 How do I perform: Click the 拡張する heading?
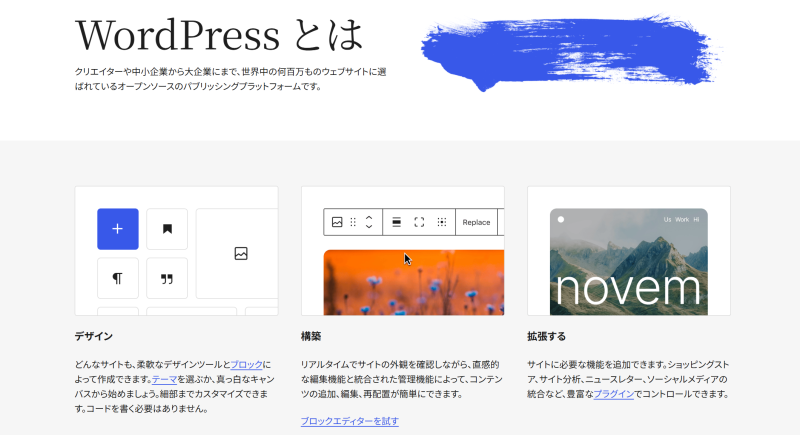tap(546, 337)
